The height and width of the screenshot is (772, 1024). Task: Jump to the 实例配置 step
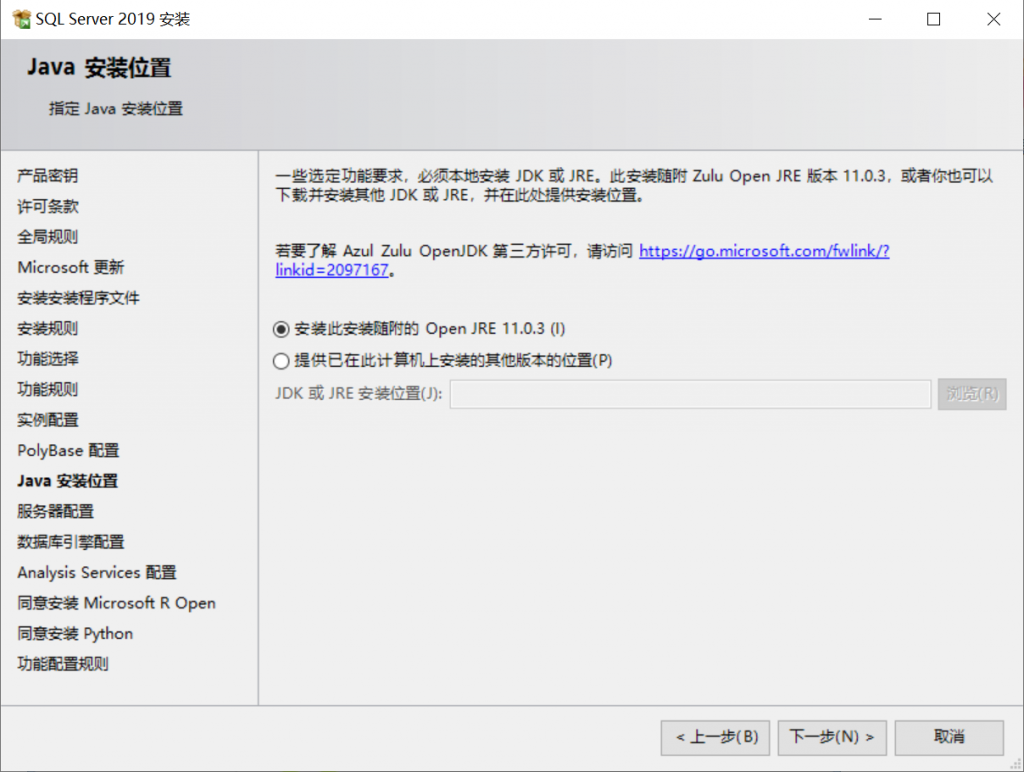[47, 420]
